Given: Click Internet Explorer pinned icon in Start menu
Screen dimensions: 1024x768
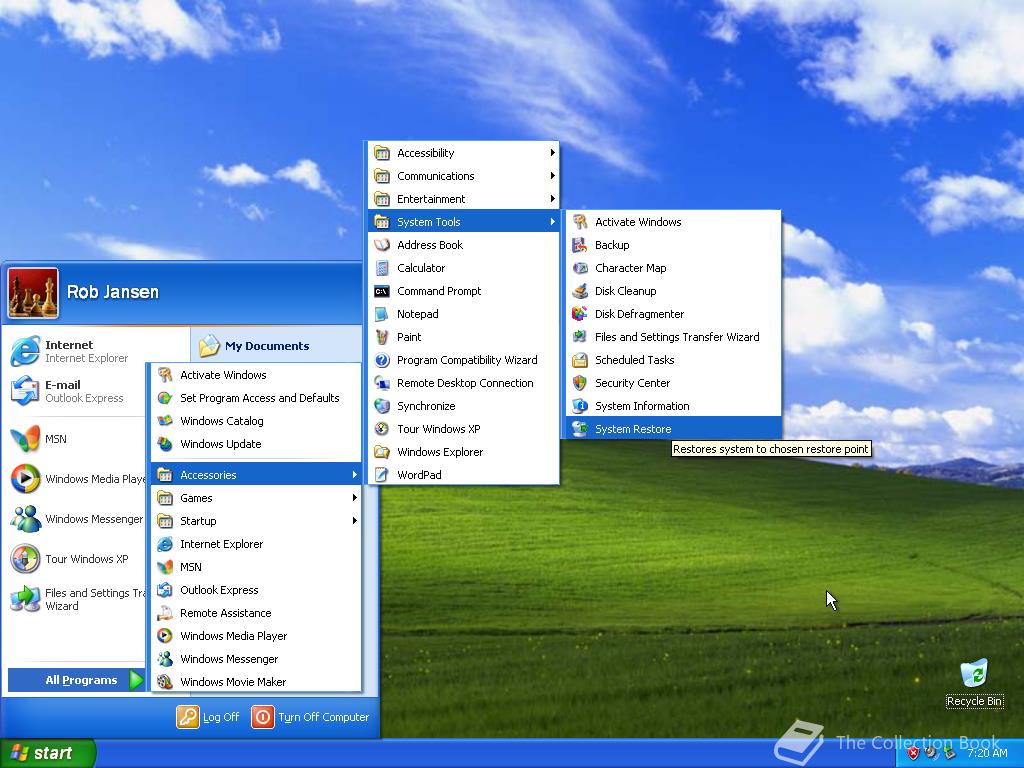Looking at the screenshot, I should point(25,351).
